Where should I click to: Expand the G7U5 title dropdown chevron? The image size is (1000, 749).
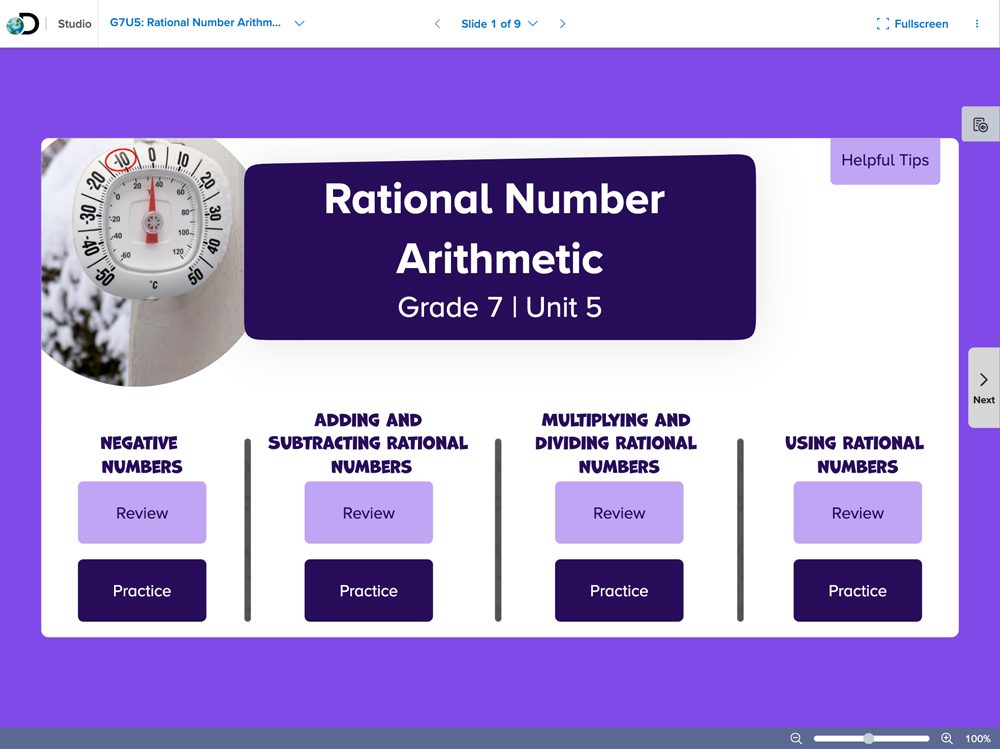(x=299, y=24)
